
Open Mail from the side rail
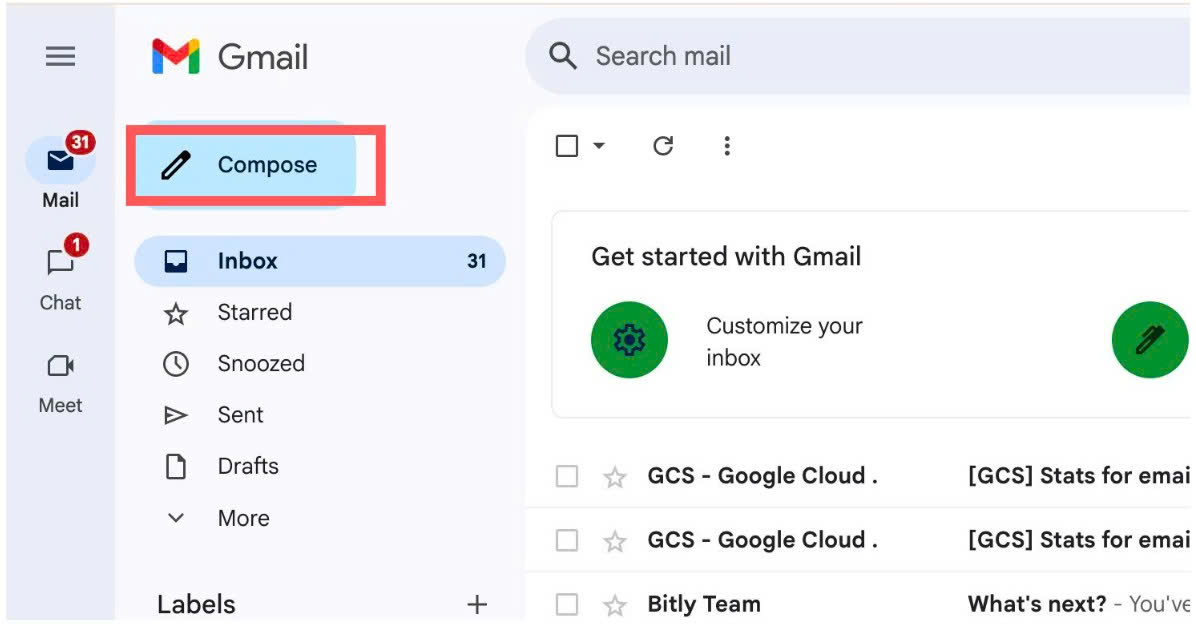[x=60, y=172]
